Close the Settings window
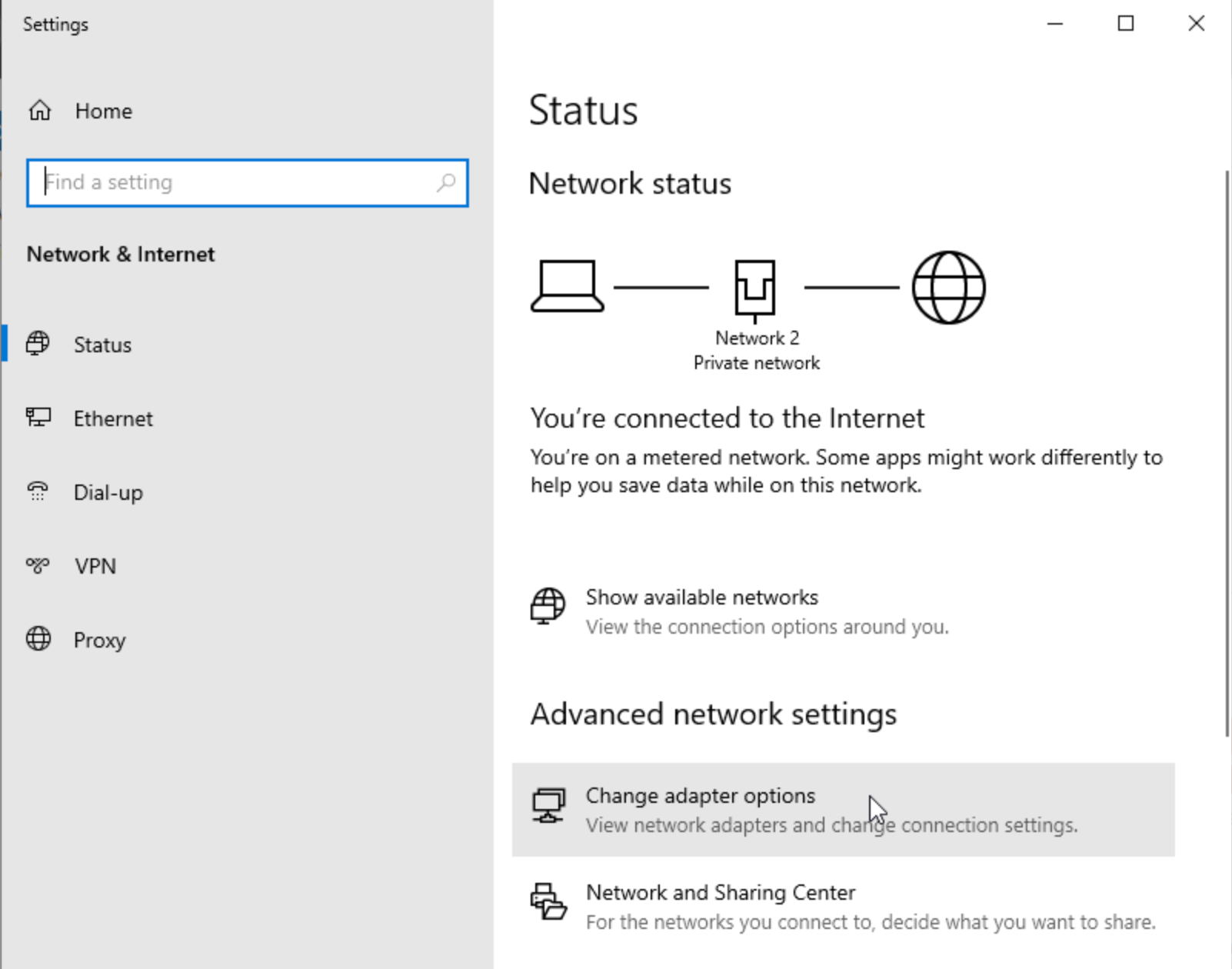The width and height of the screenshot is (1232, 969). coord(1196,24)
